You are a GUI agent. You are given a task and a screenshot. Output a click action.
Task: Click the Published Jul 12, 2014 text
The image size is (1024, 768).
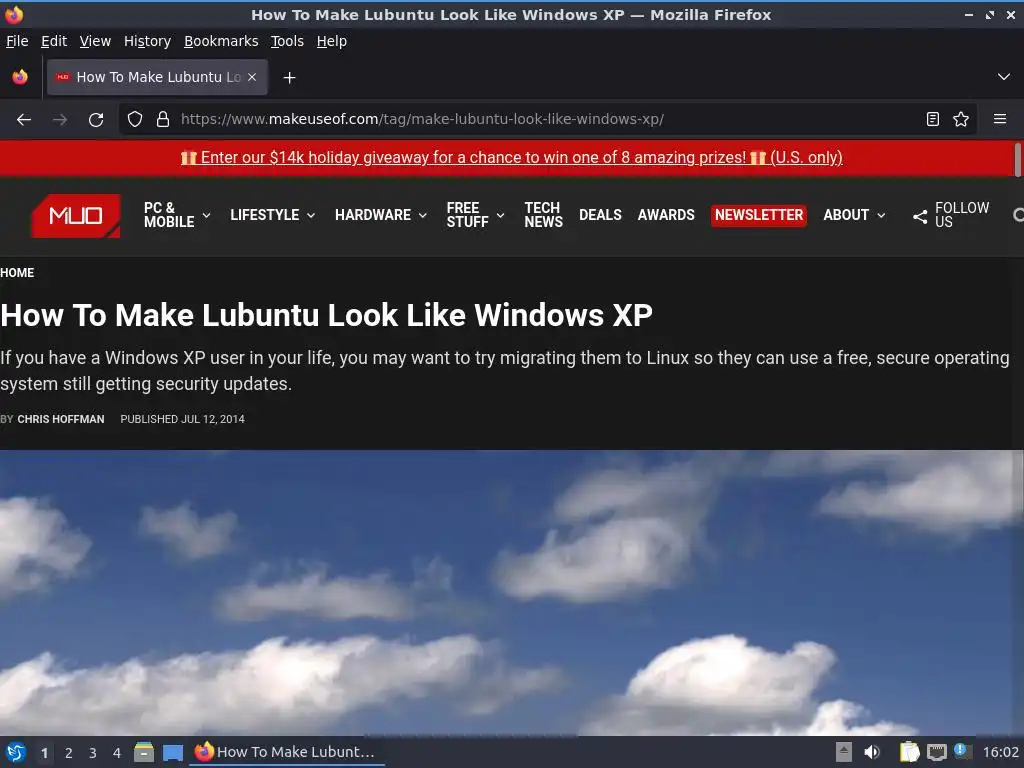[x=182, y=419]
